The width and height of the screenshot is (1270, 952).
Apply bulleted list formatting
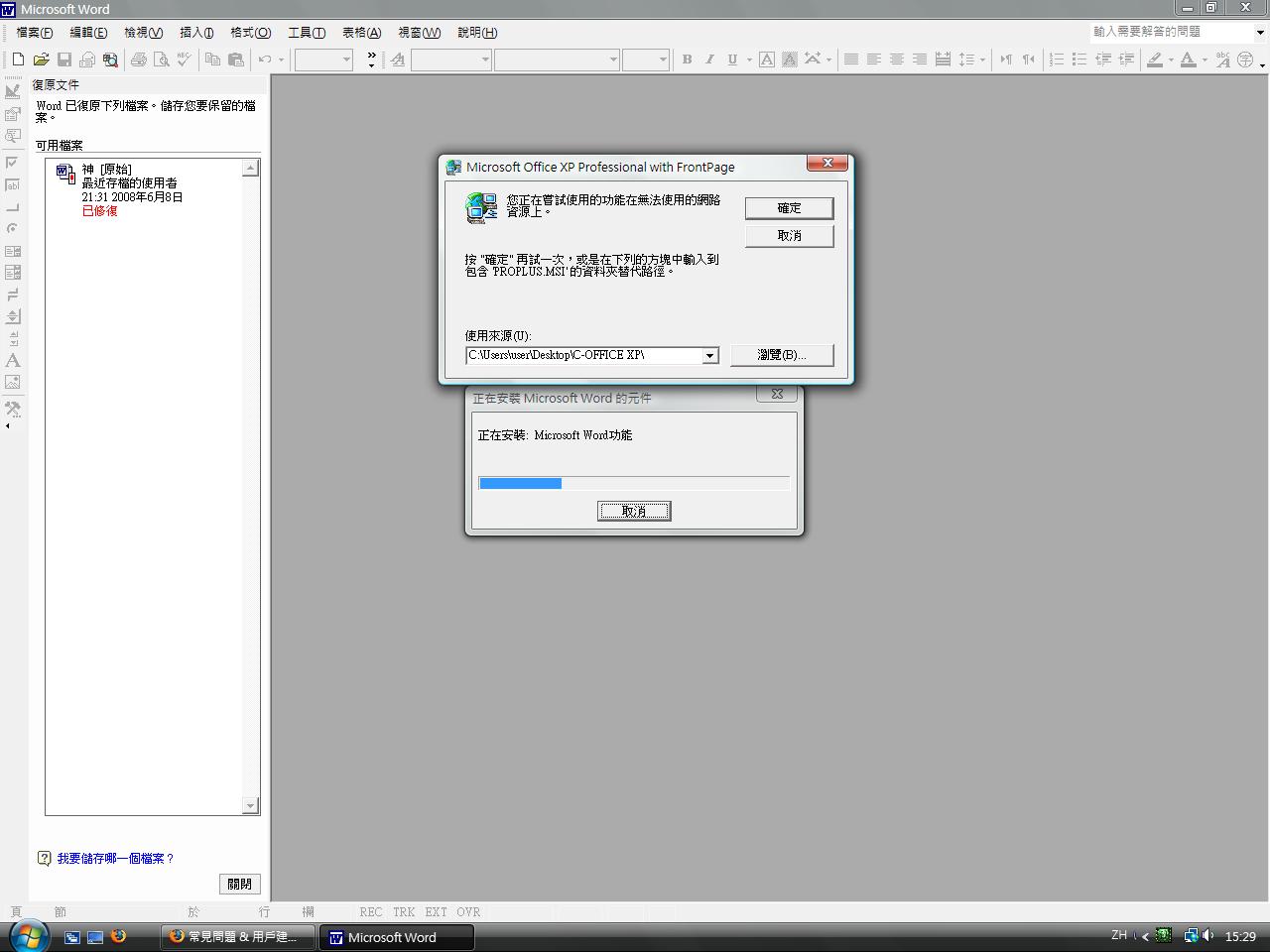coord(1079,59)
